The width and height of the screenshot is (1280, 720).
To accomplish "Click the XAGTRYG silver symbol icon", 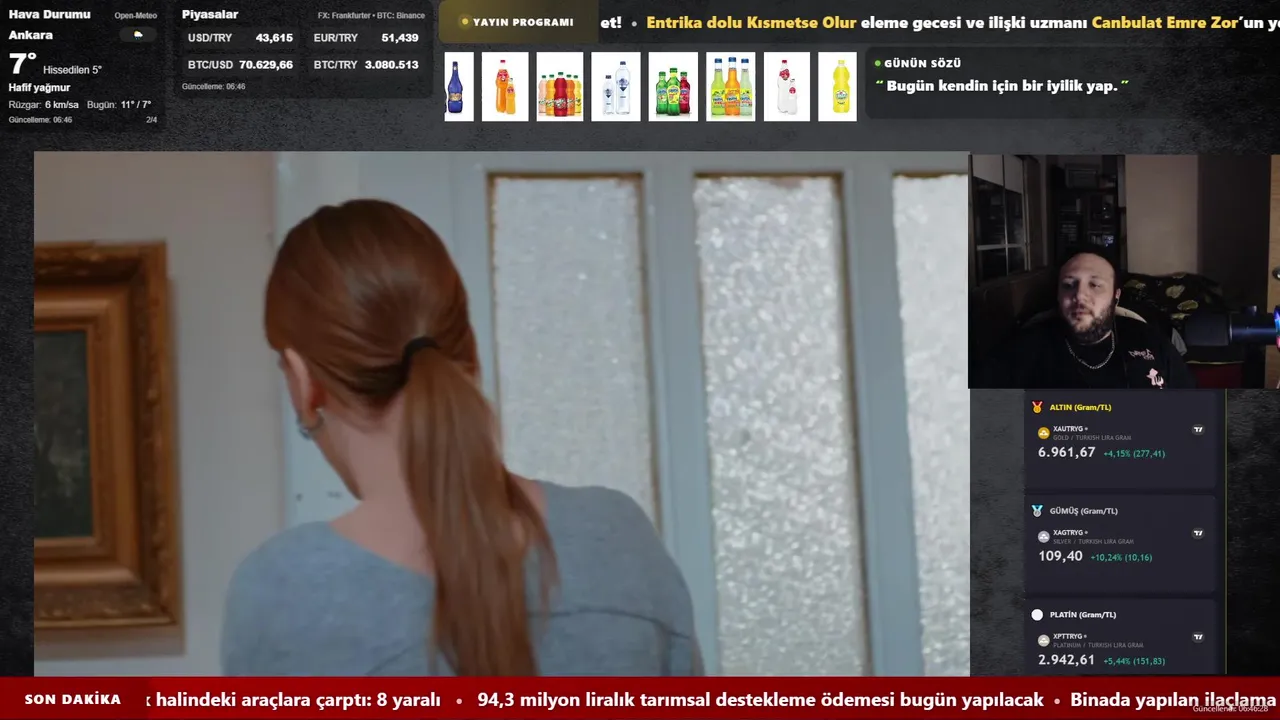I will pyautogui.click(x=1044, y=537).
